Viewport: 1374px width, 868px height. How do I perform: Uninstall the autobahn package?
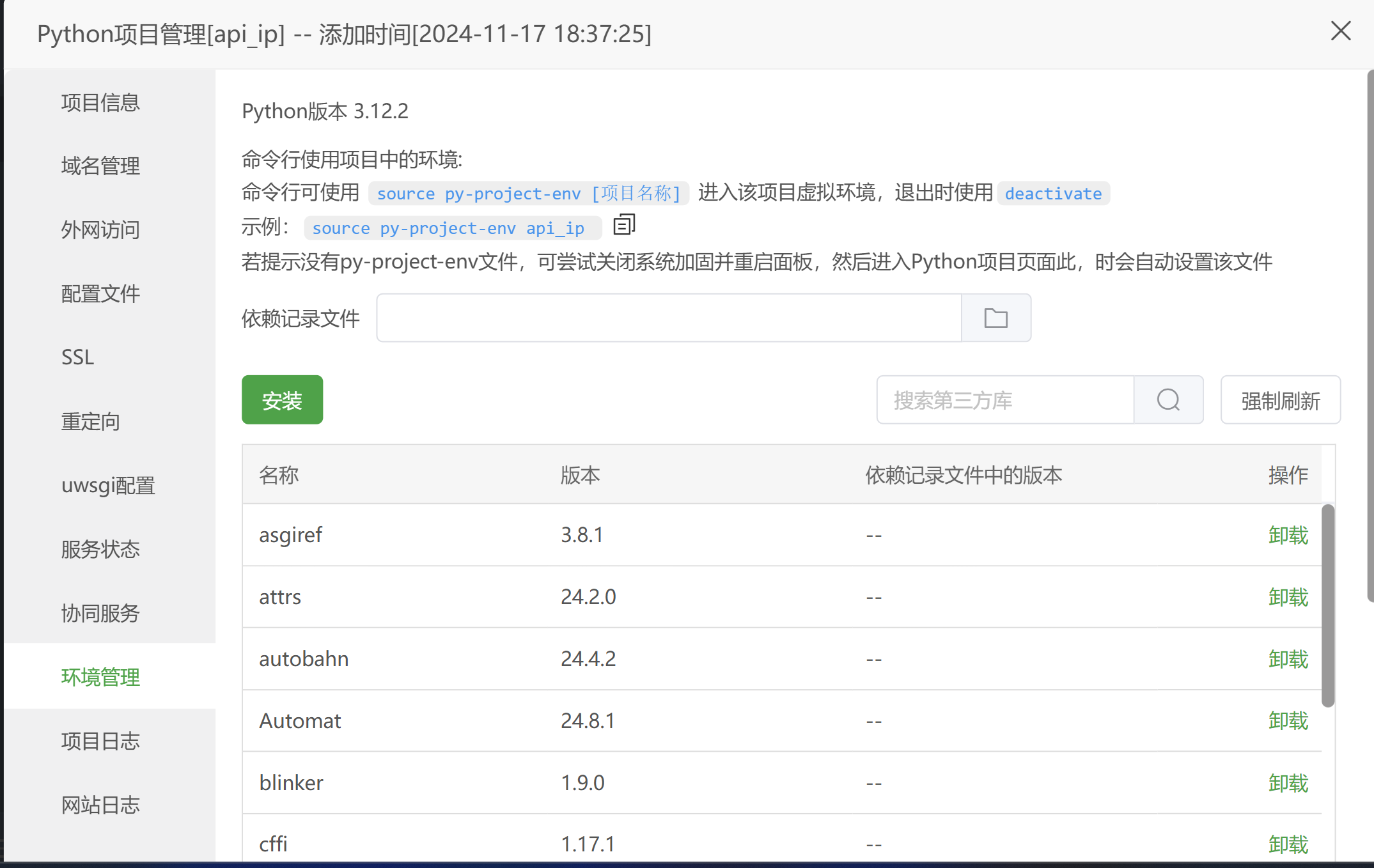1288,659
